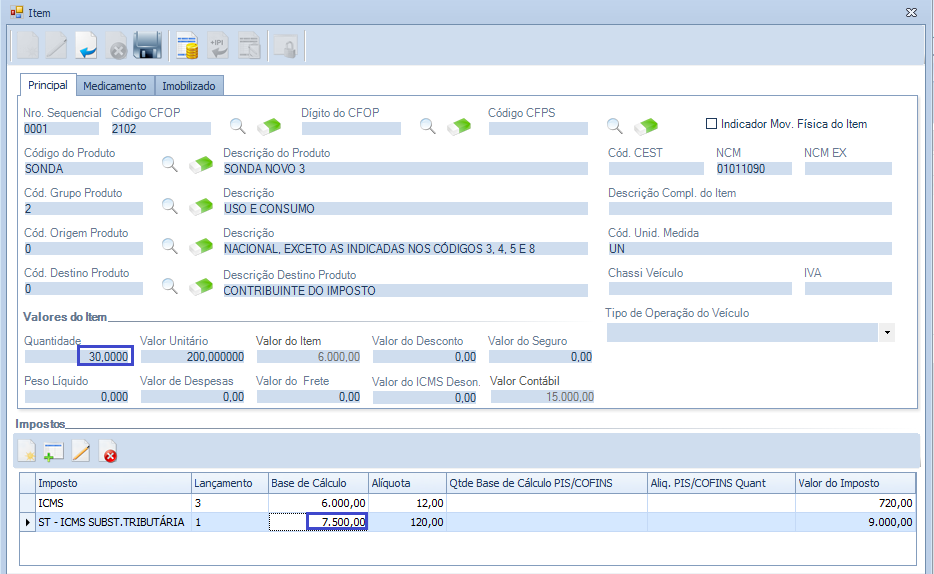
Task: Click the green eraser beside Código do Produto
Action: click(202, 166)
